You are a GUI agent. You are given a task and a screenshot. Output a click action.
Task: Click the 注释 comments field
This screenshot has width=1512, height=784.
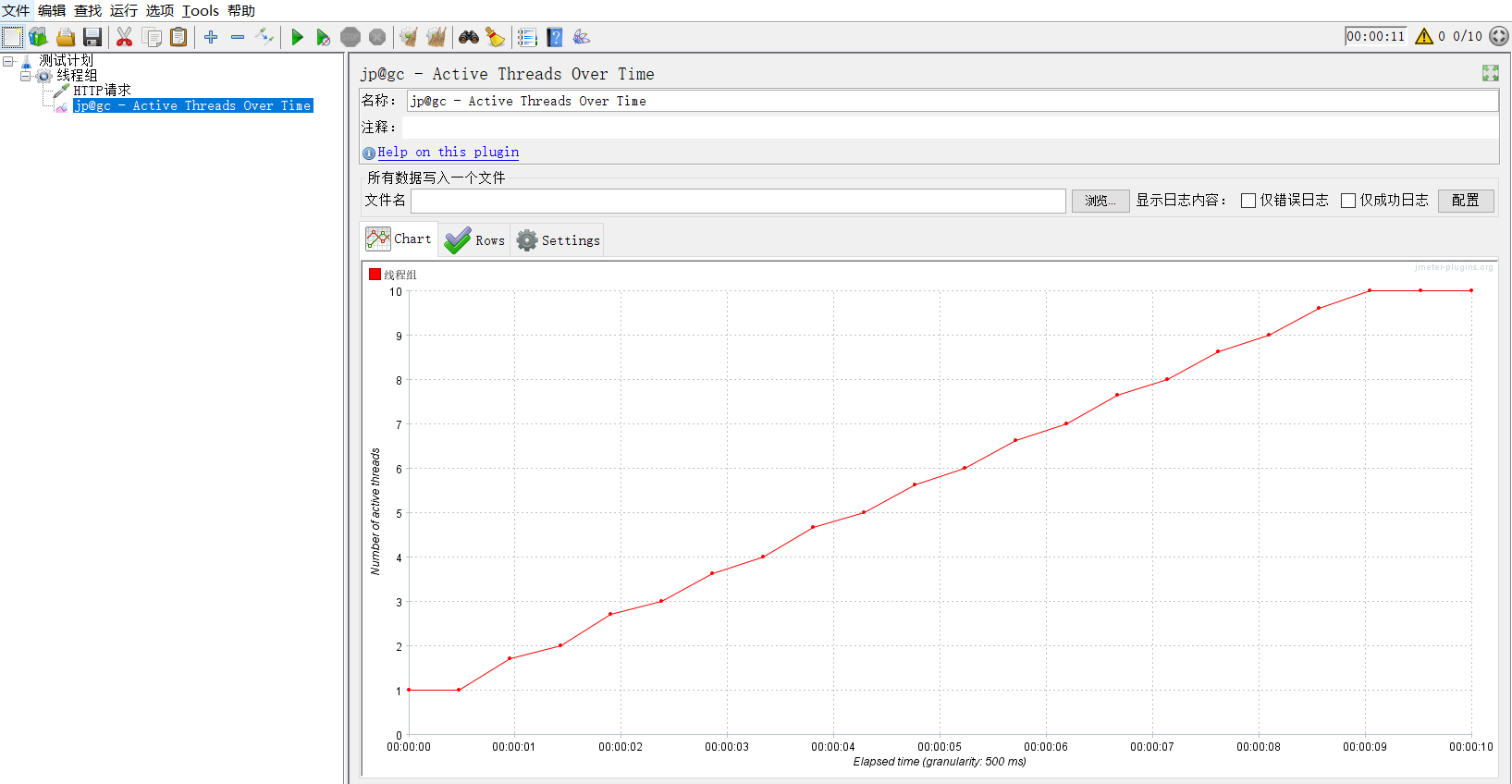[951, 127]
